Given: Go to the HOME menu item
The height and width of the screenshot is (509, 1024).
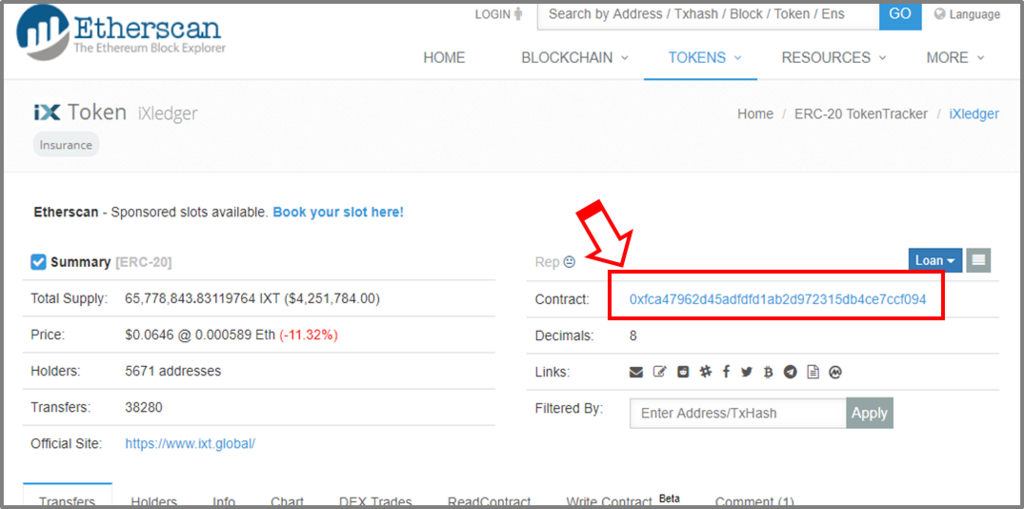Looking at the screenshot, I should tap(444, 57).
